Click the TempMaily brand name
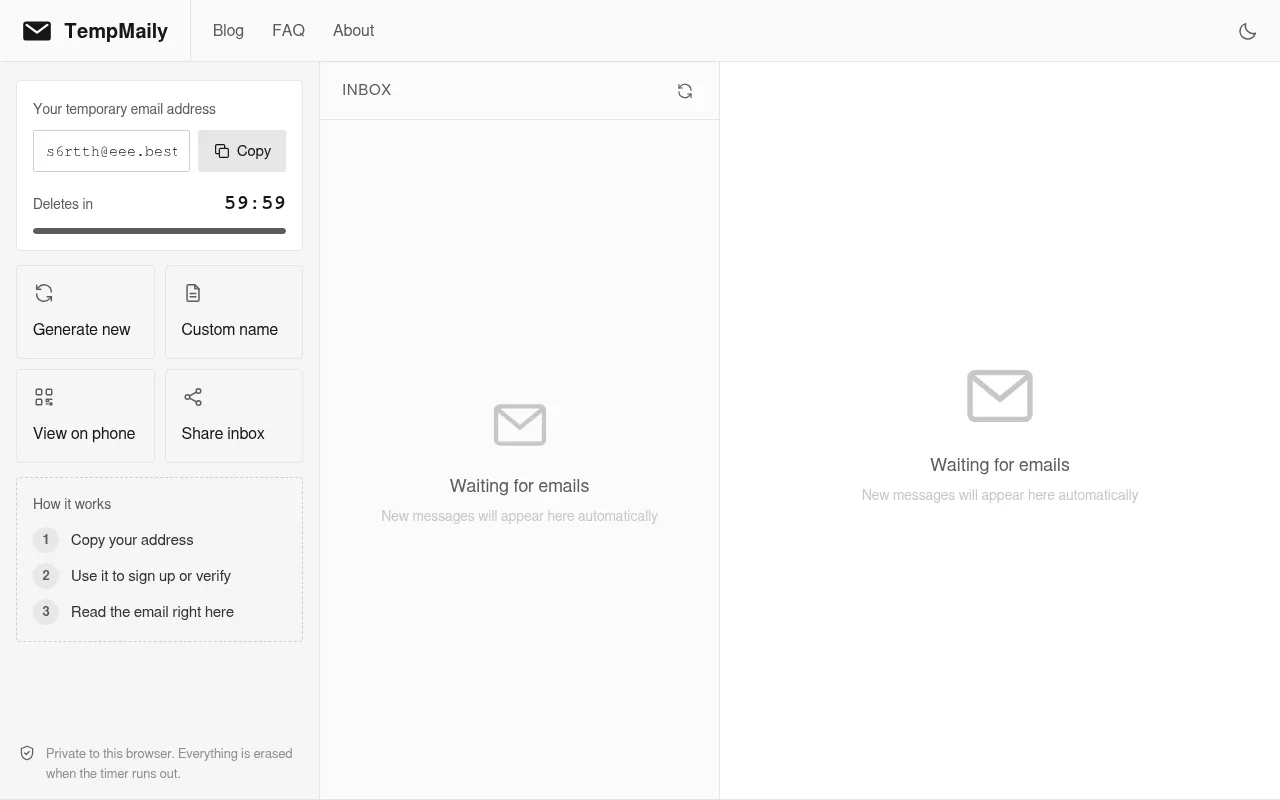 coord(116,31)
